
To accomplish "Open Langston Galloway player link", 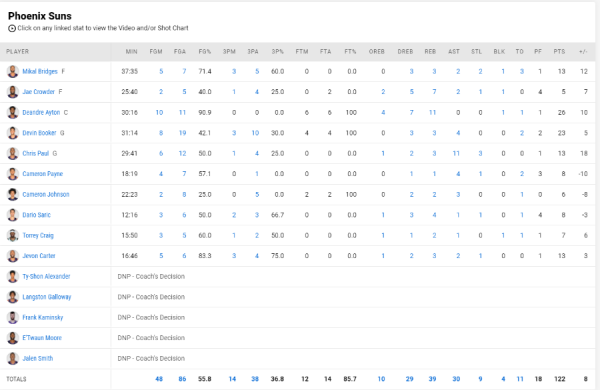I will click(47, 297).
